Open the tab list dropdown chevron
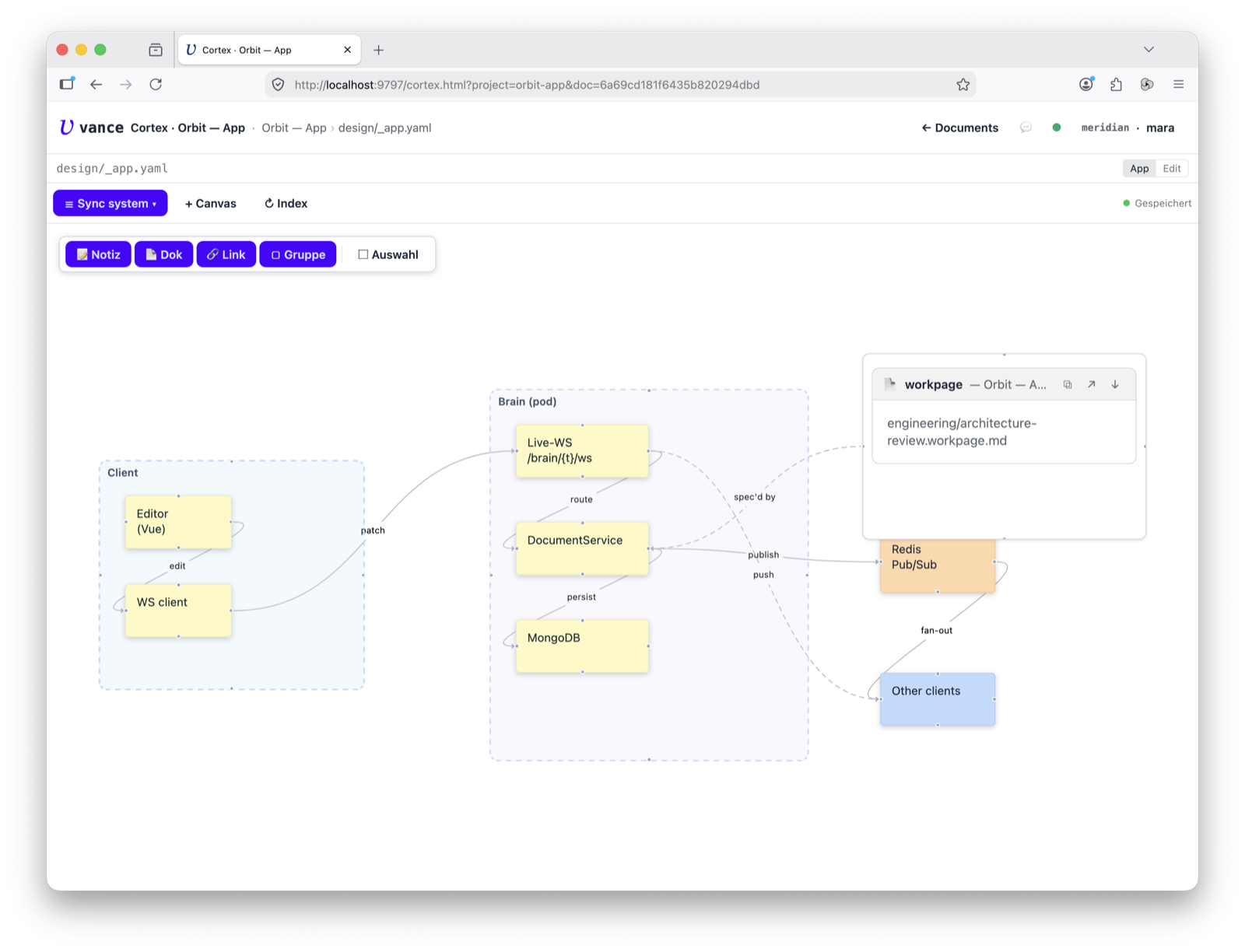This screenshot has width=1245, height=952. coord(1149,49)
